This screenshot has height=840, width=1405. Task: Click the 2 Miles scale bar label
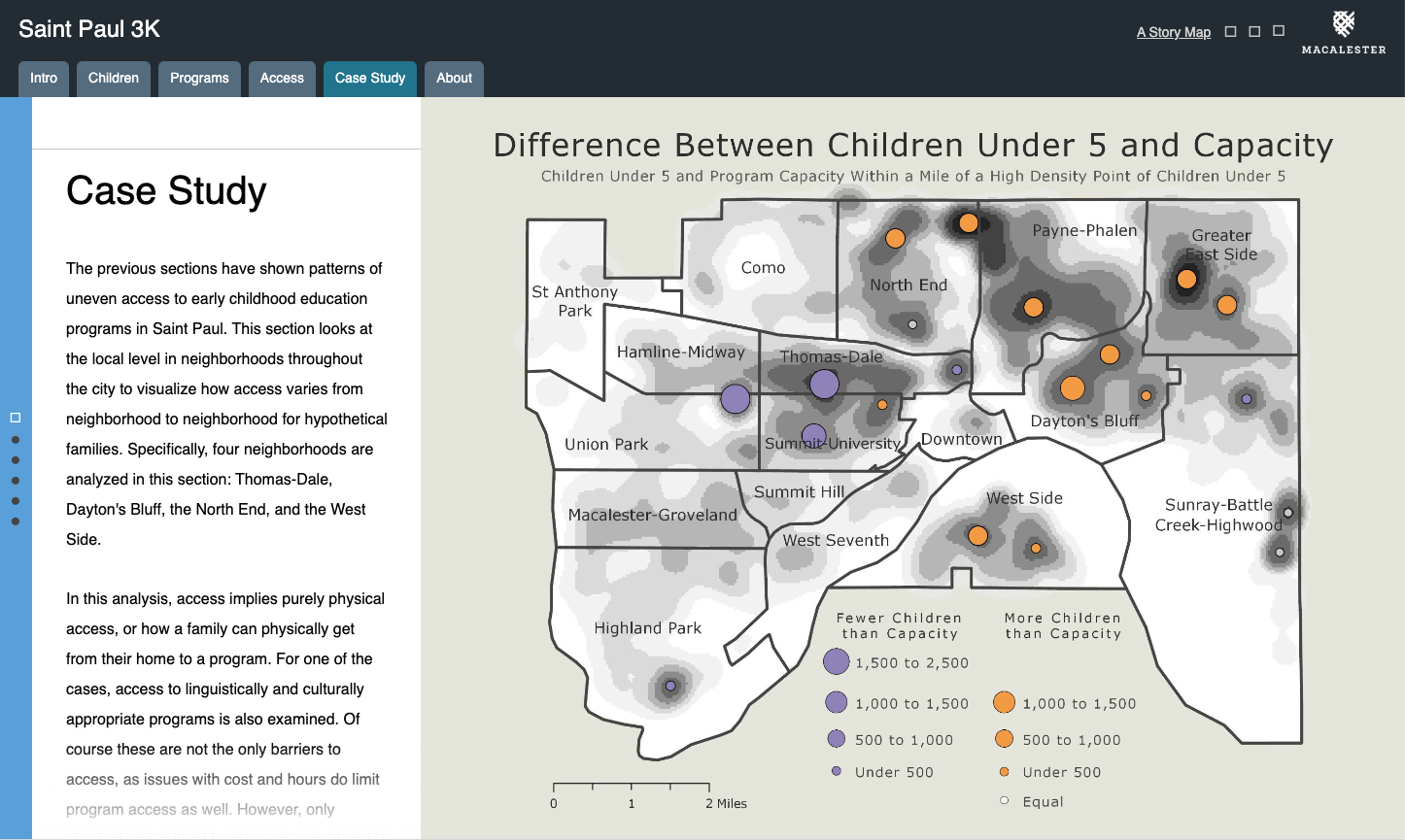click(726, 803)
